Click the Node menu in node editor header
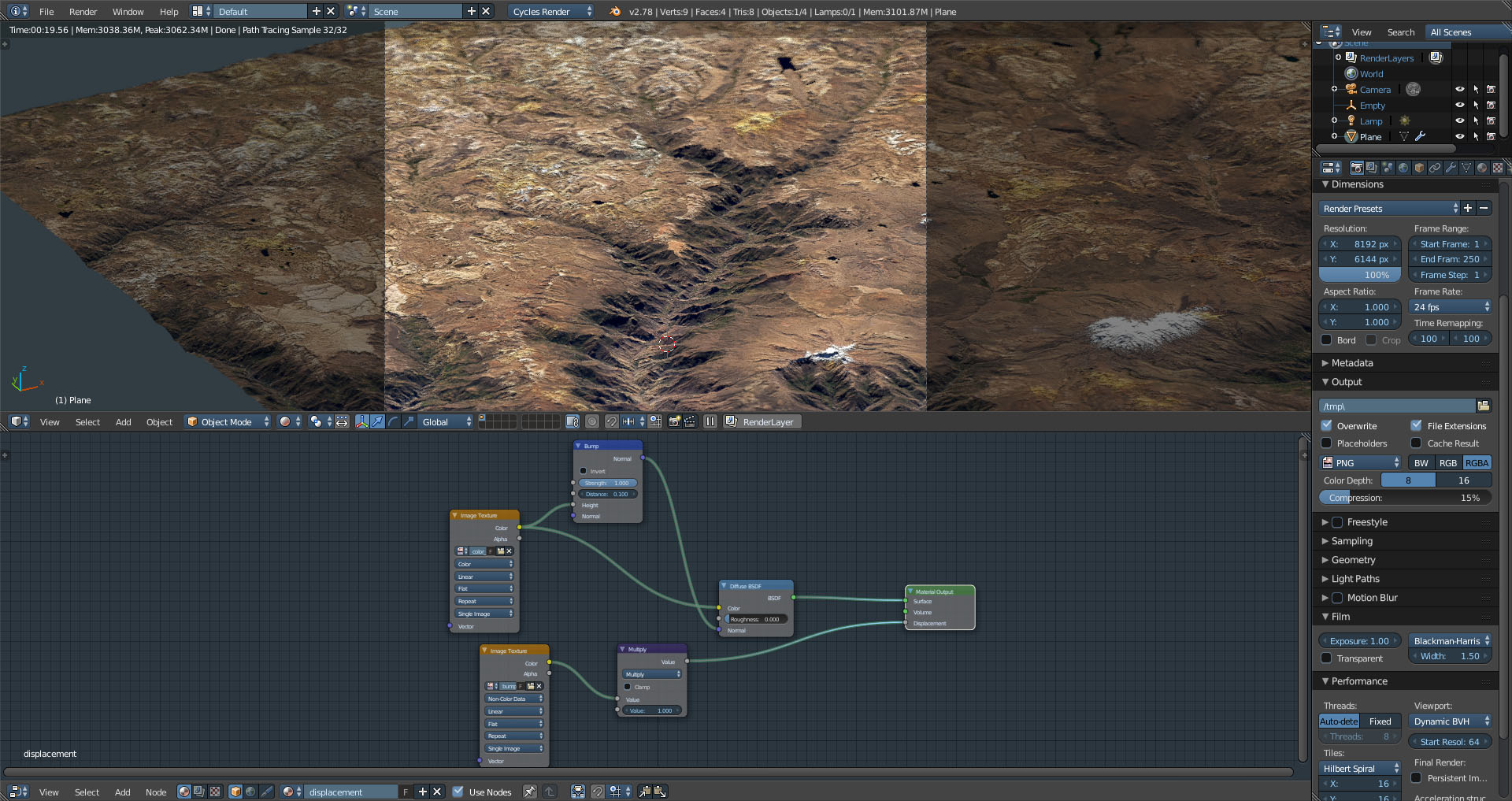The height and width of the screenshot is (801, 1512). pos(156,792)
